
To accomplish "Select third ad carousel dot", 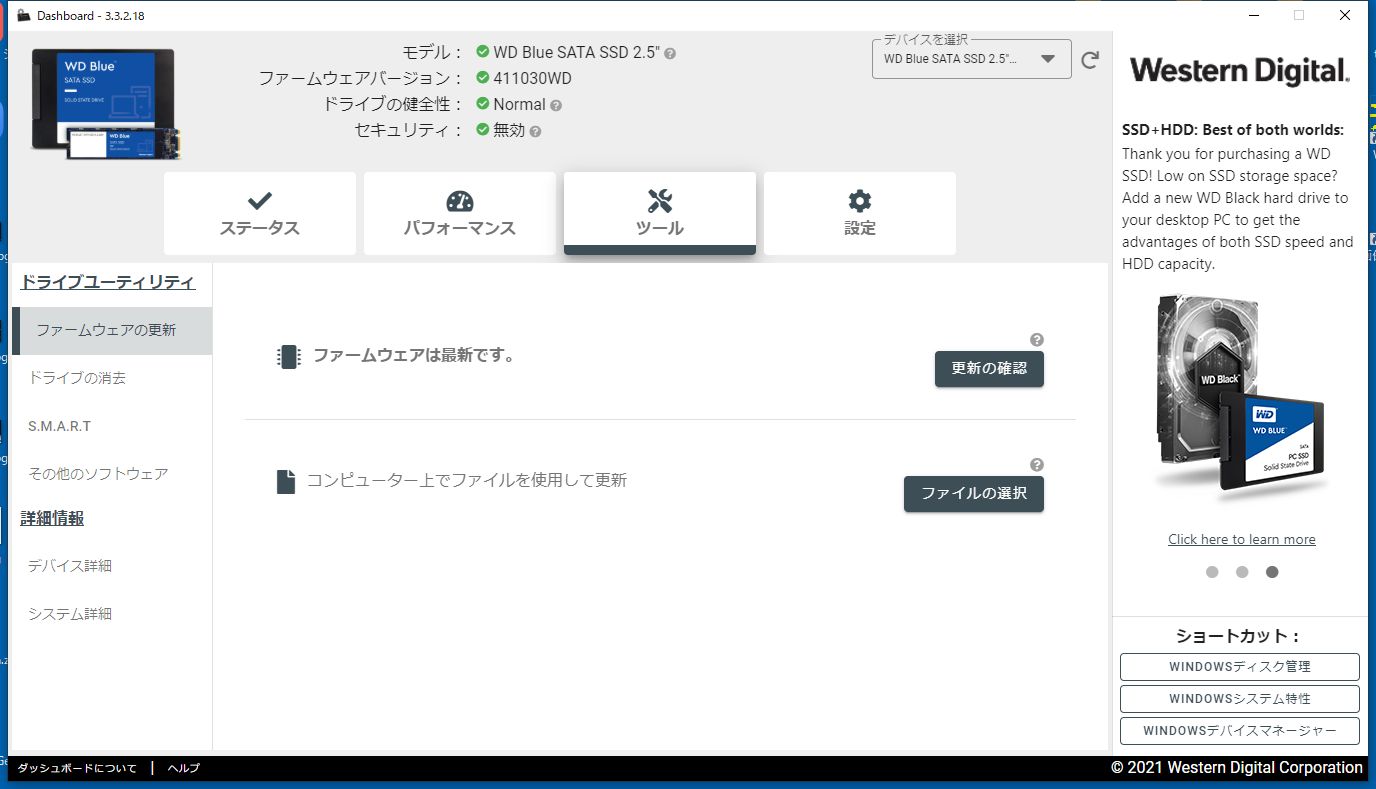I will click(1272, 572).
